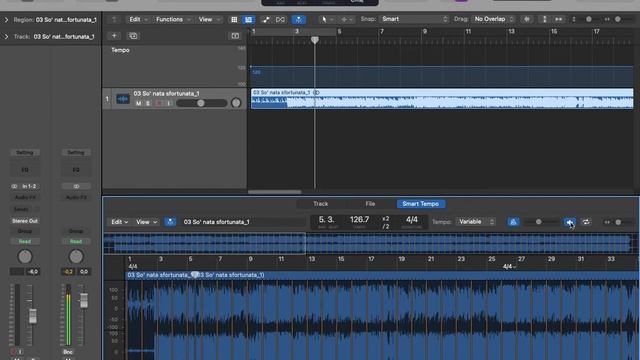Click the Tracks area horizontal scrollbar
640x360 pixels.
274,192
